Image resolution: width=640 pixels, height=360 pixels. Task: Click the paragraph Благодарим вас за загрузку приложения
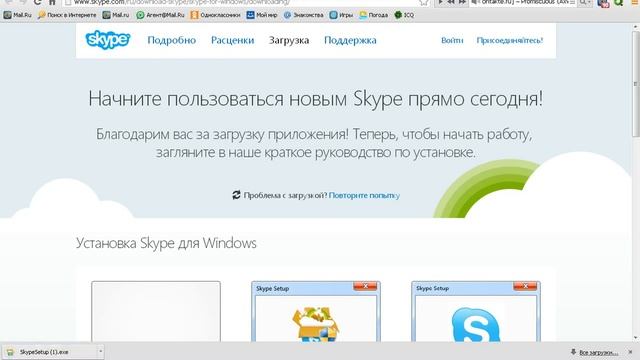pyautogui.click(x=314, y=143)
